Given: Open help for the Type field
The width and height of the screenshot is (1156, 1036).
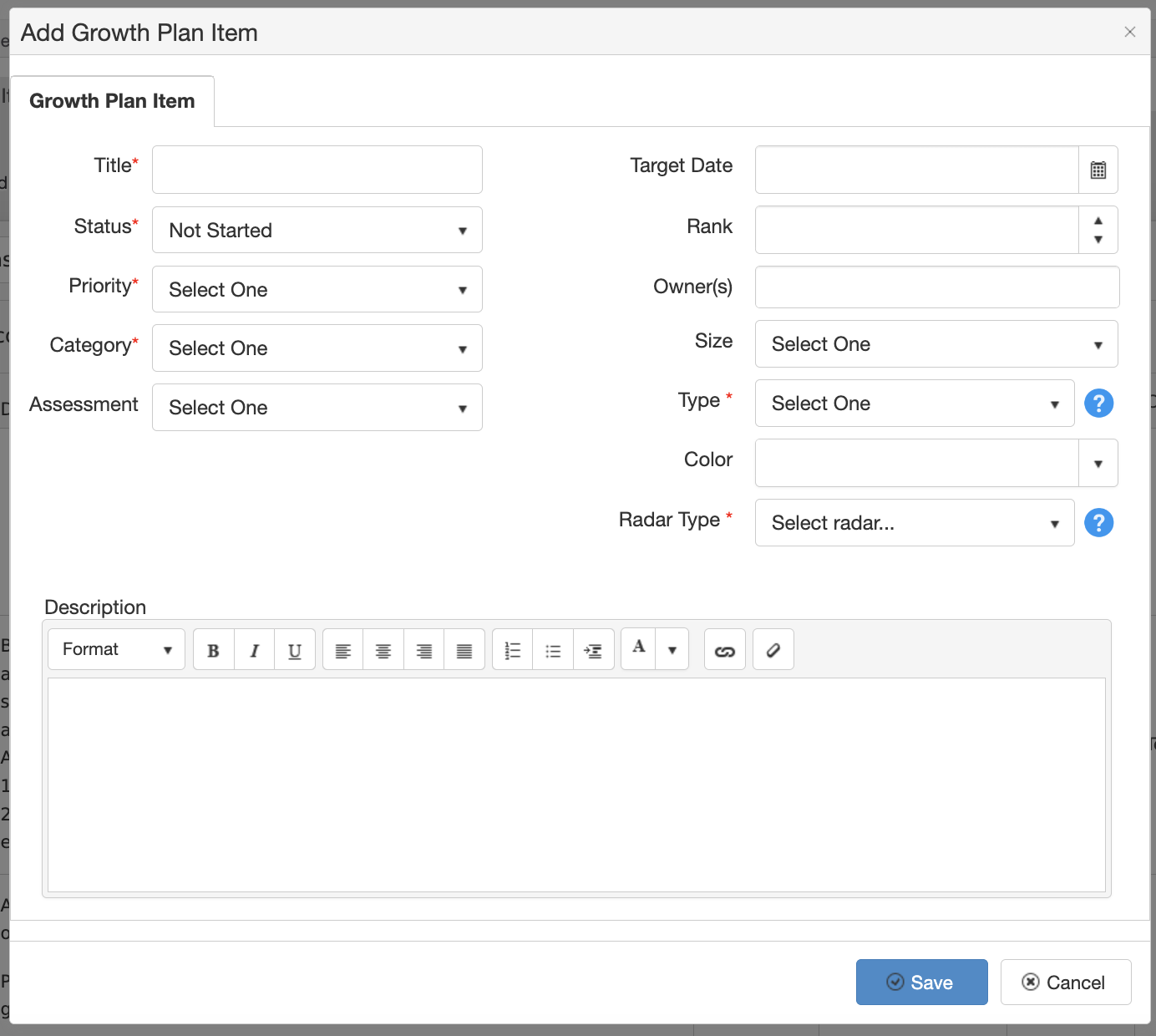Looking at the screenshot, I should (1099, 404).
